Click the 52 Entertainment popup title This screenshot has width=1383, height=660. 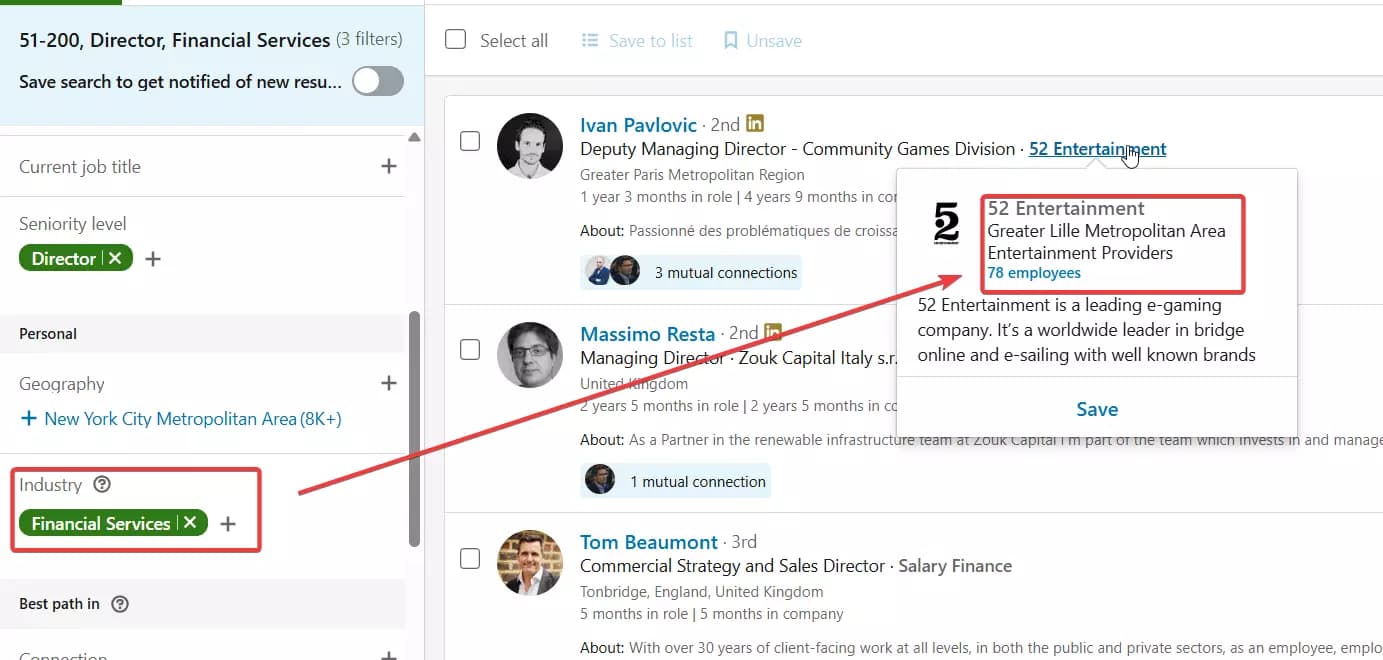1066,209
